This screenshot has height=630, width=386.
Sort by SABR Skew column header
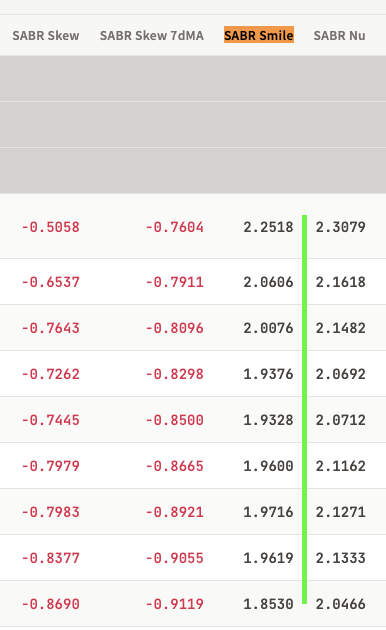click(x=46, y=35)
